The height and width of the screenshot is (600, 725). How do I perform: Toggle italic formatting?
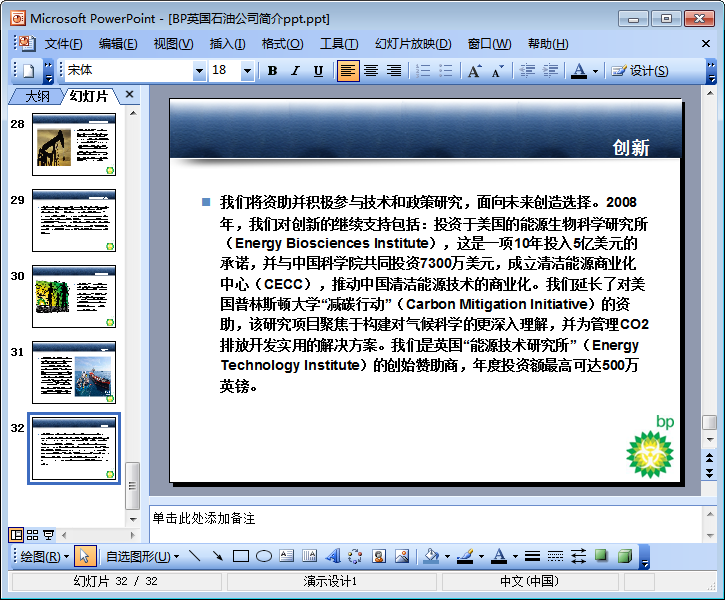pyautogui.click(x=295, y=71)
